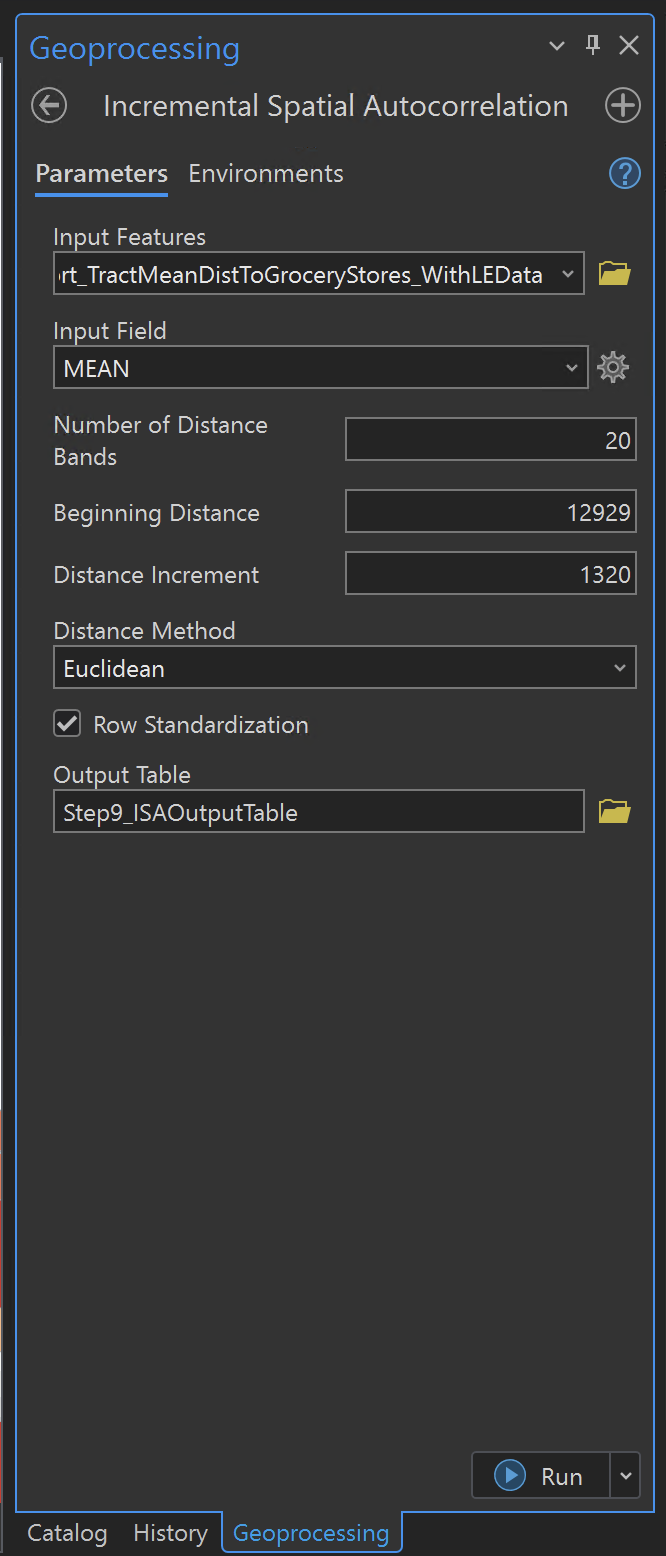Expand the Geoprocessing panel options chevron
Image resolution: width=666 pixels, height=1556 pixels.
click(556, 45)
